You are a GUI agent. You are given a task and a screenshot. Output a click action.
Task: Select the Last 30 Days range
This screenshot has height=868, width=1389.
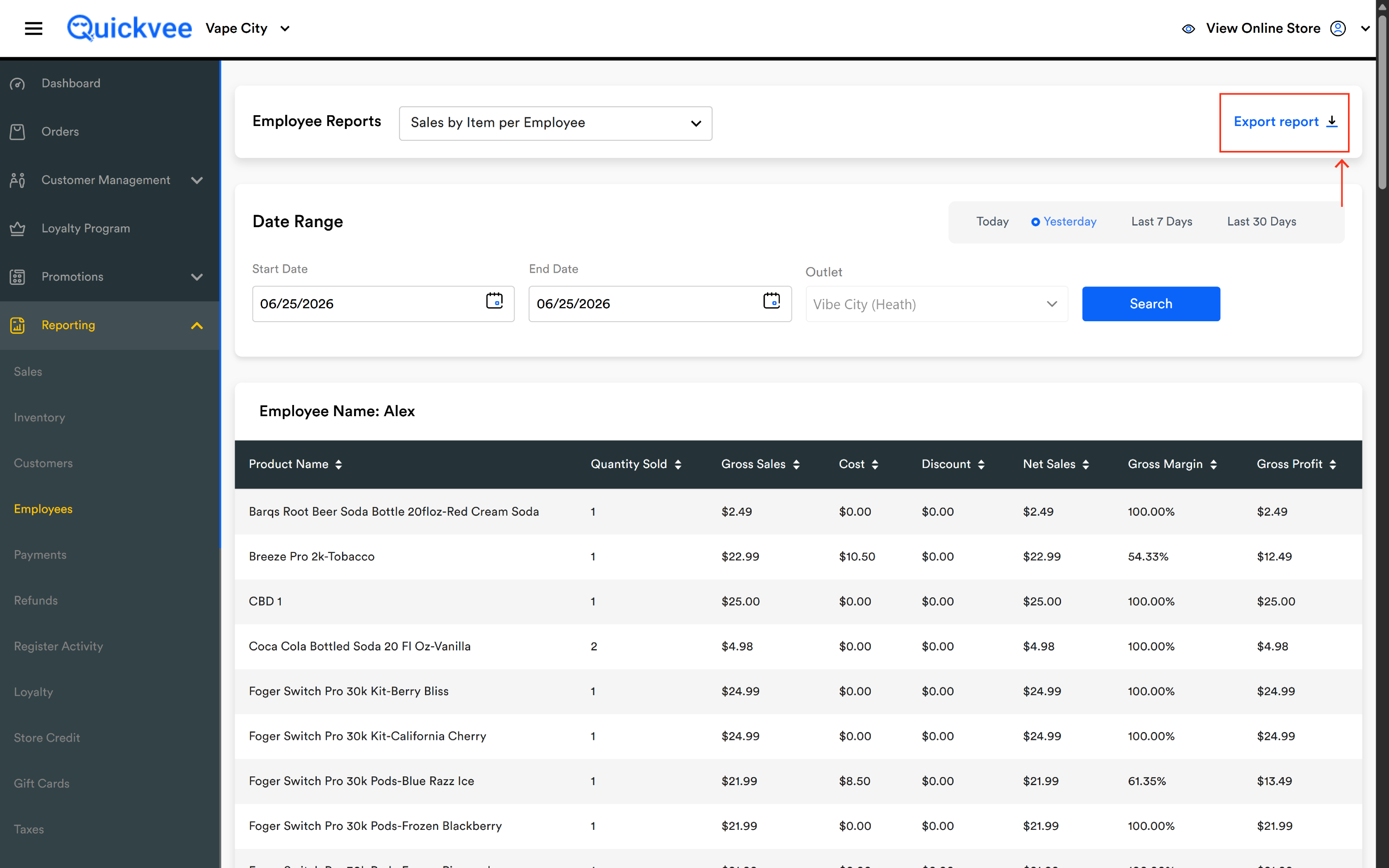(x=1262, y=222)
